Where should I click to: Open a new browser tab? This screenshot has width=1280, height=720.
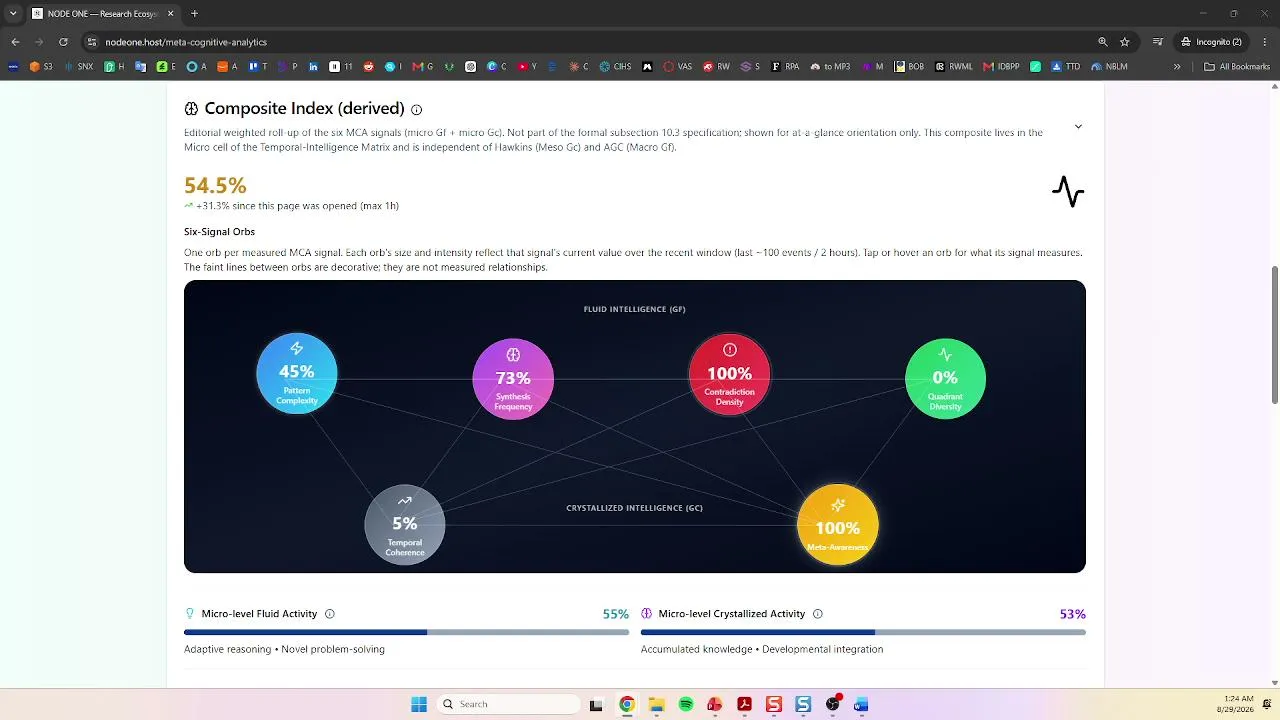point(194,14)
